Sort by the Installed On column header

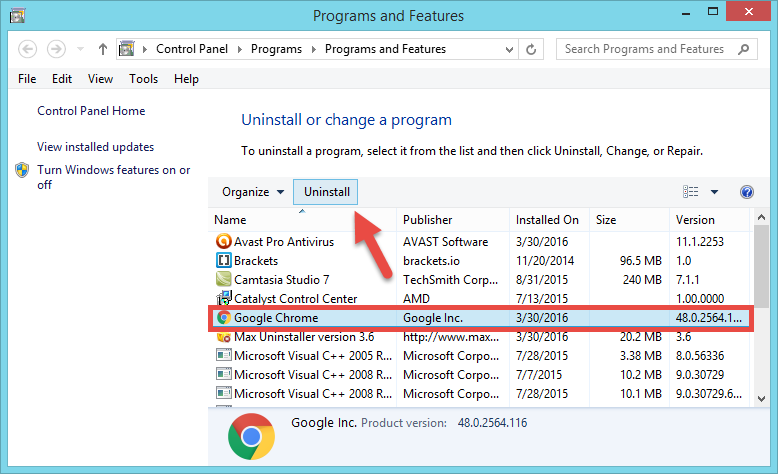click(549, 220)
